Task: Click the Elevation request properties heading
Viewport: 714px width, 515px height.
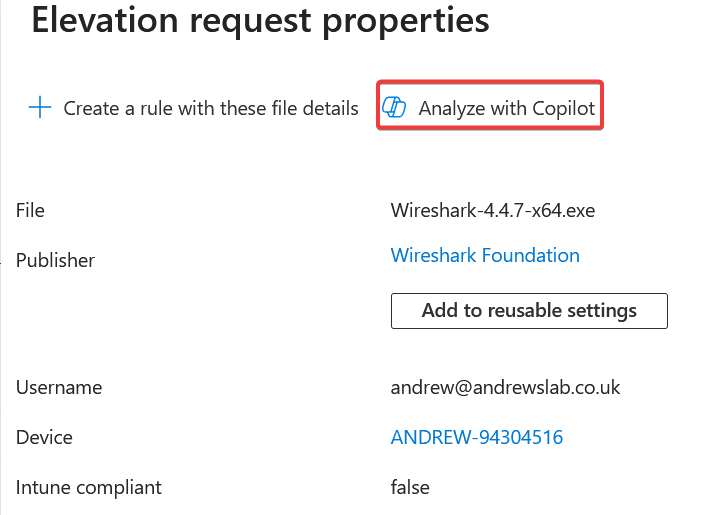Action: (260, 20)
